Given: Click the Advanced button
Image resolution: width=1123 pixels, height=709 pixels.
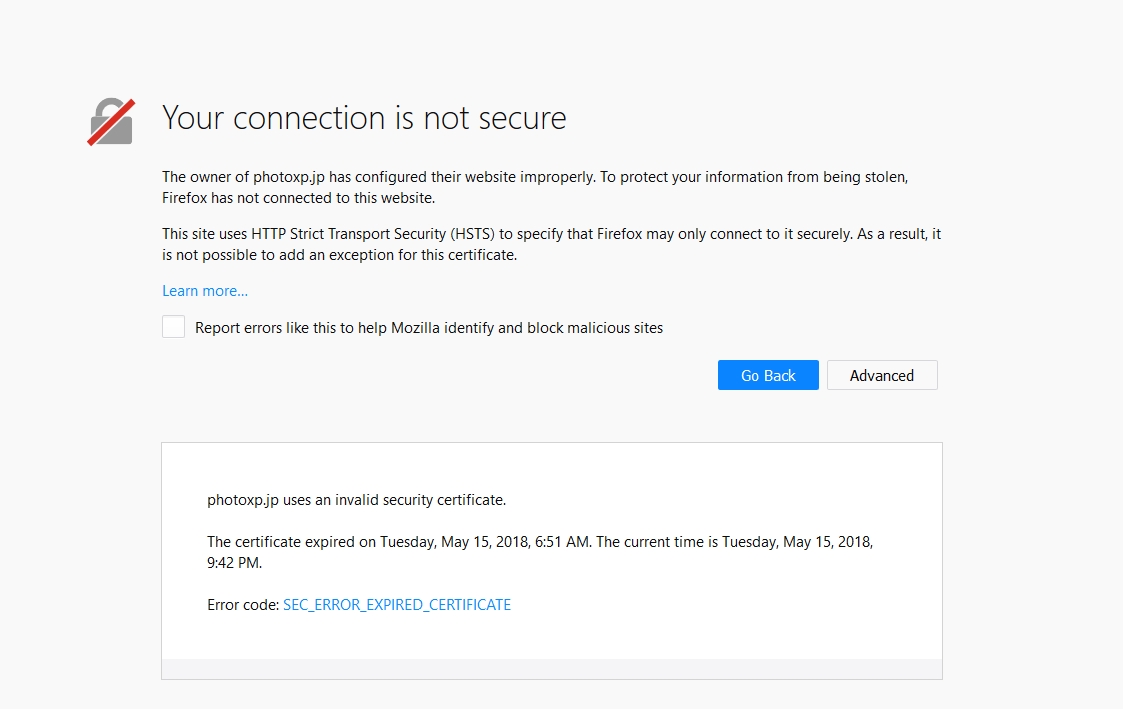Looking at the screenshot, I should click(881, 375).
